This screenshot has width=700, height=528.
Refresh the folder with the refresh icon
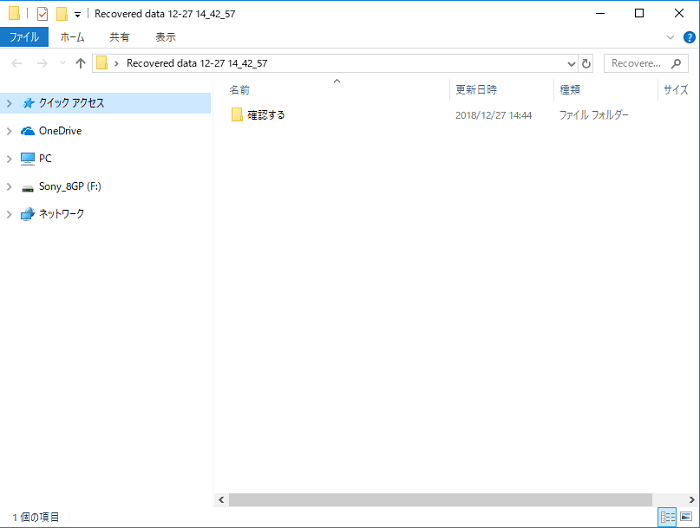click(586, 64)
